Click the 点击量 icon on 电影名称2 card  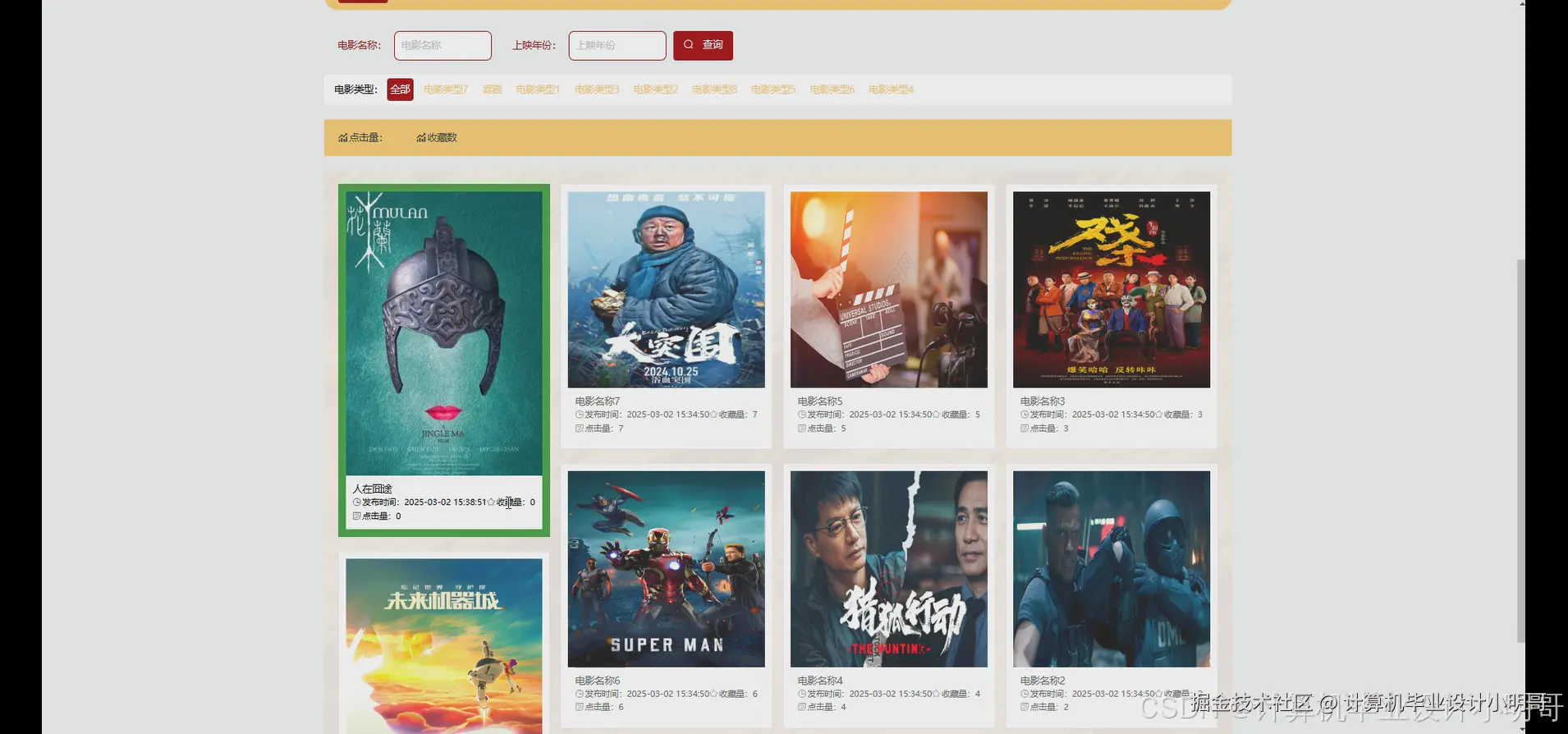pyautogui.click(x=1025, y=707)
